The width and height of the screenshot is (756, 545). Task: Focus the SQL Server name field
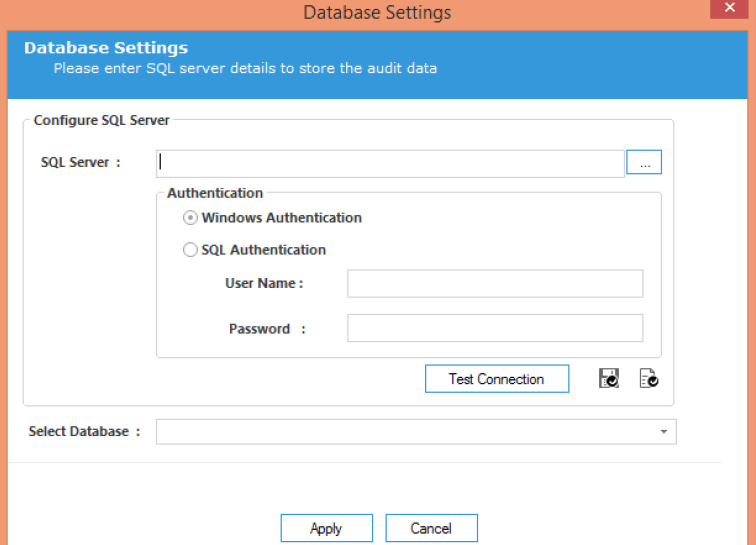390,164
